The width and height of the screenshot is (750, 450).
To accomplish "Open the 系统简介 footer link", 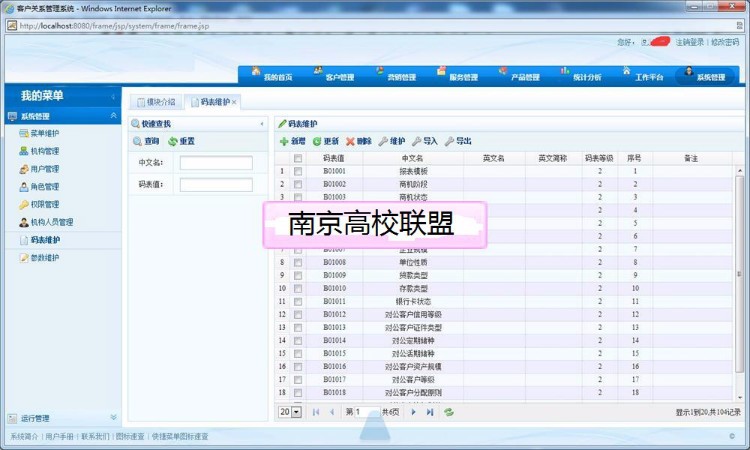I will 24,437.
